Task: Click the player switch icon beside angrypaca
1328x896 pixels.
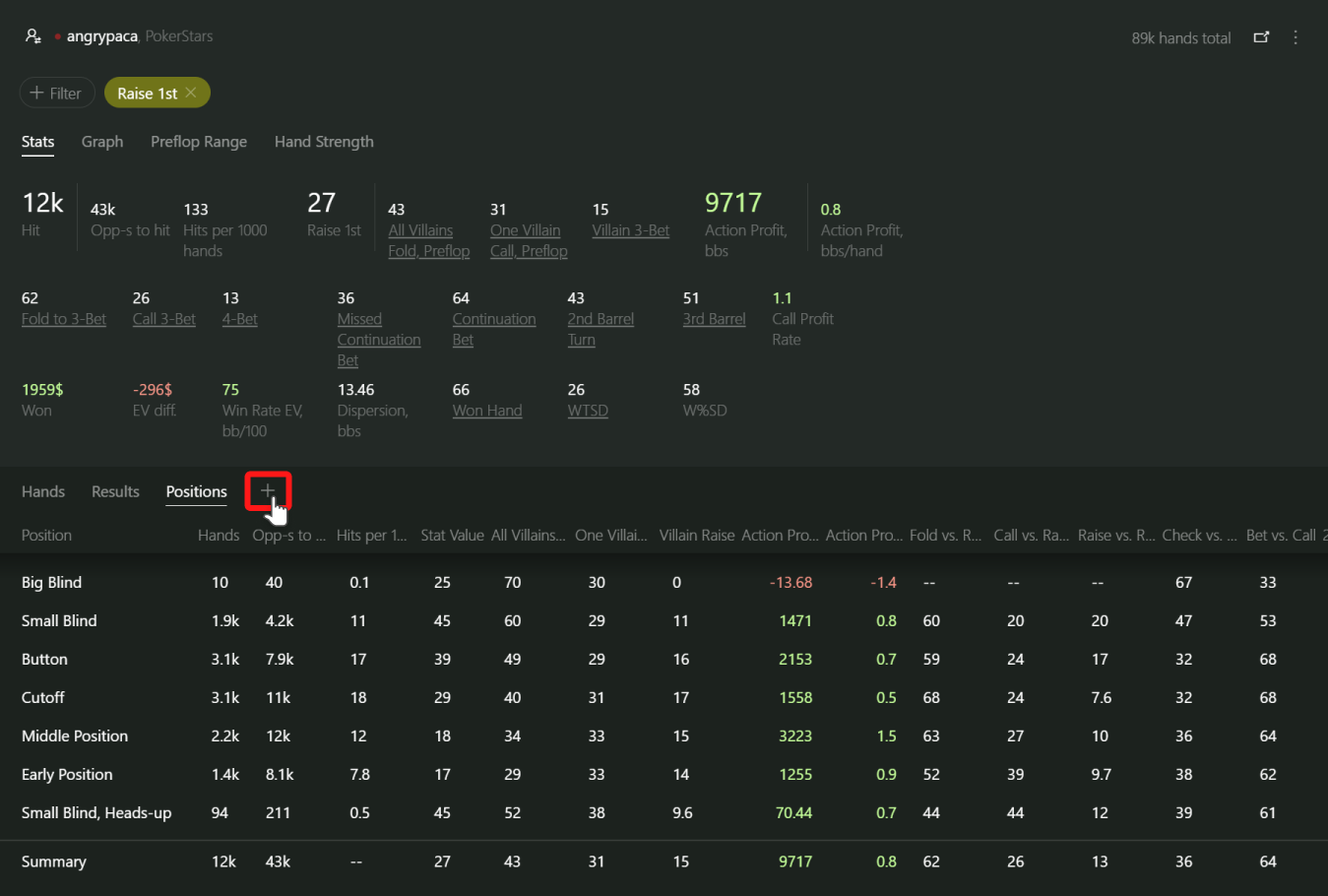Action: [x=32, y=36]
